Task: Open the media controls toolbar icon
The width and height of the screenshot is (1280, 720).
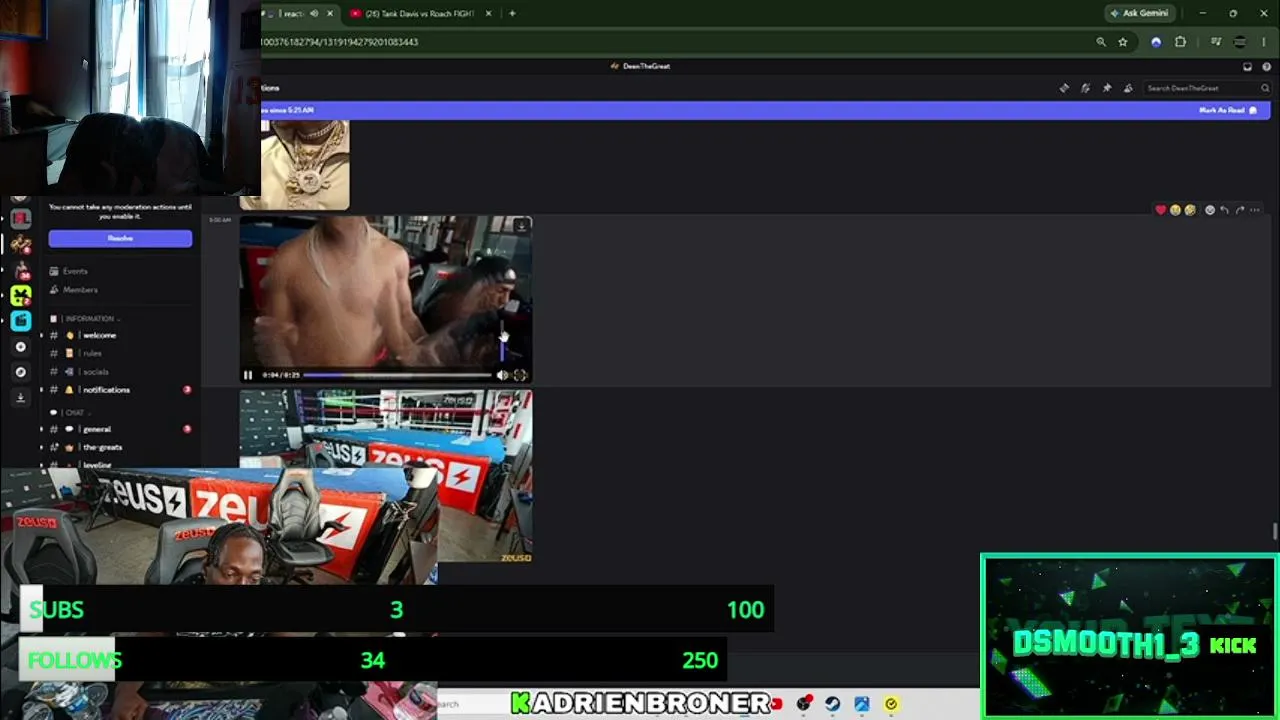Action: click(1215, 42)
